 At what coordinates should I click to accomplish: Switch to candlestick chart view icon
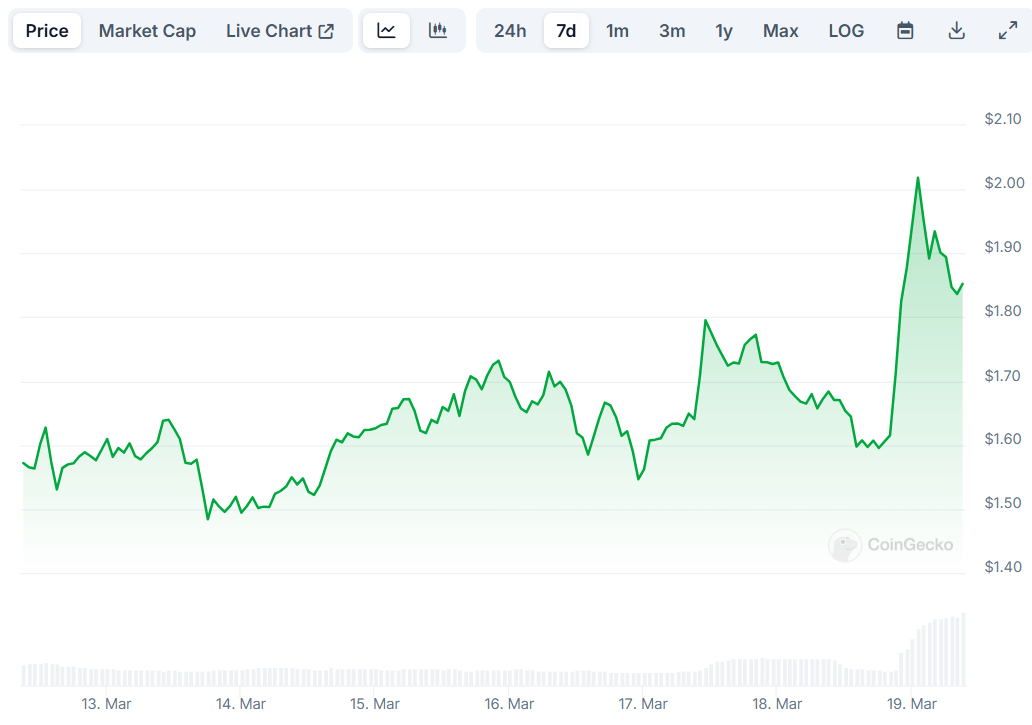438,31
